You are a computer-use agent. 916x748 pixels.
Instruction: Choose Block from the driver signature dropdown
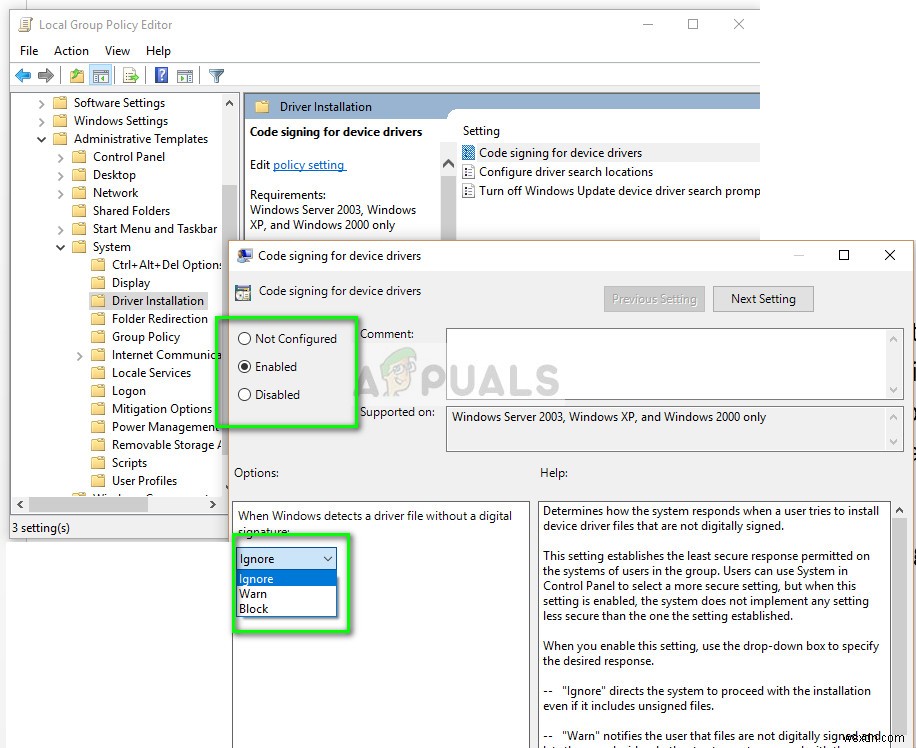[x=256, y=608]
